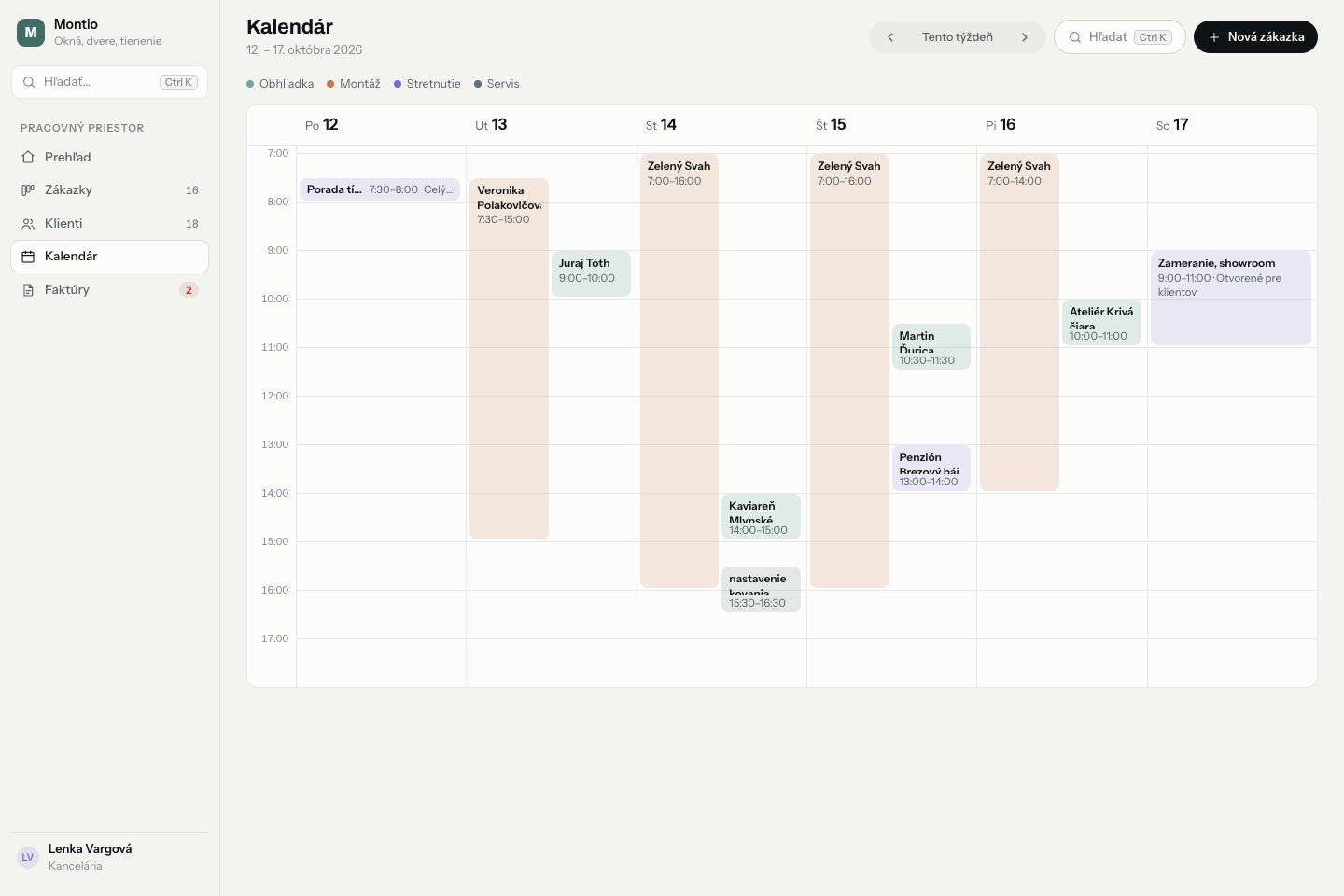Open the Porada tímu event on Monday
This screenshot has width=1344, height=896.
[x=380, y=189]
